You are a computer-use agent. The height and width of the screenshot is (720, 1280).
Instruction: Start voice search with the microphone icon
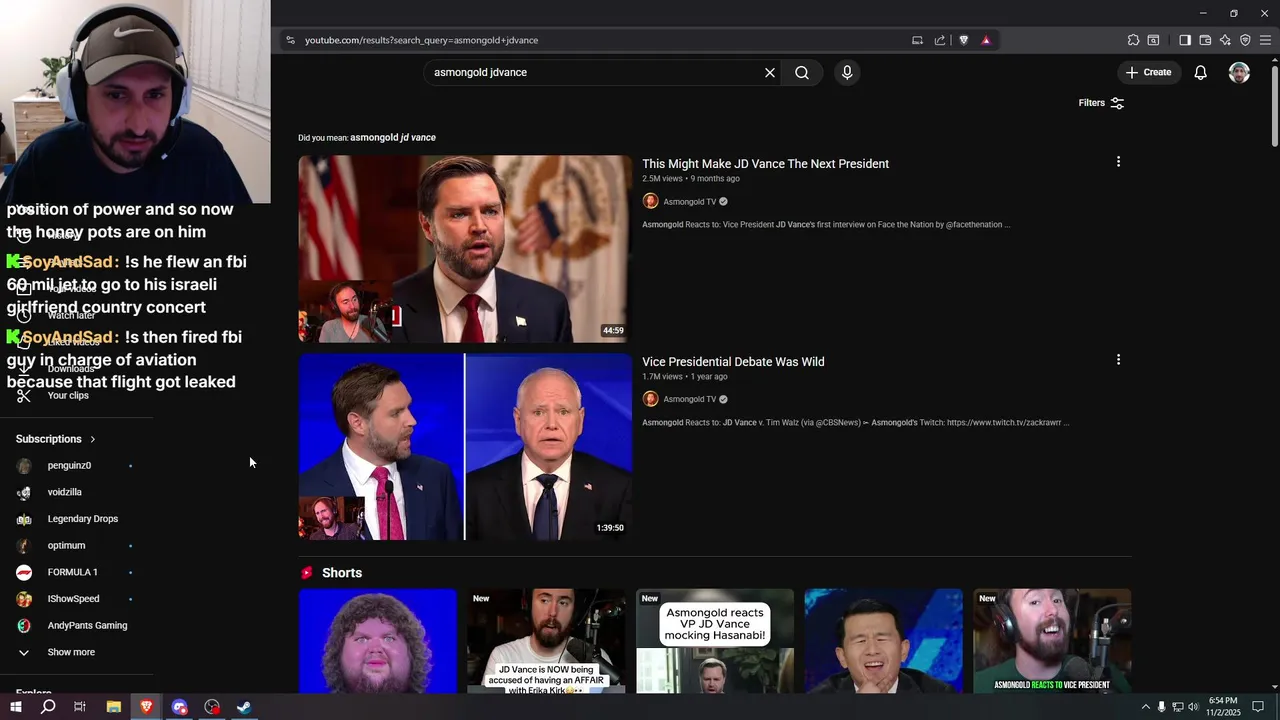pyautogui.click(x=847, y=72)
